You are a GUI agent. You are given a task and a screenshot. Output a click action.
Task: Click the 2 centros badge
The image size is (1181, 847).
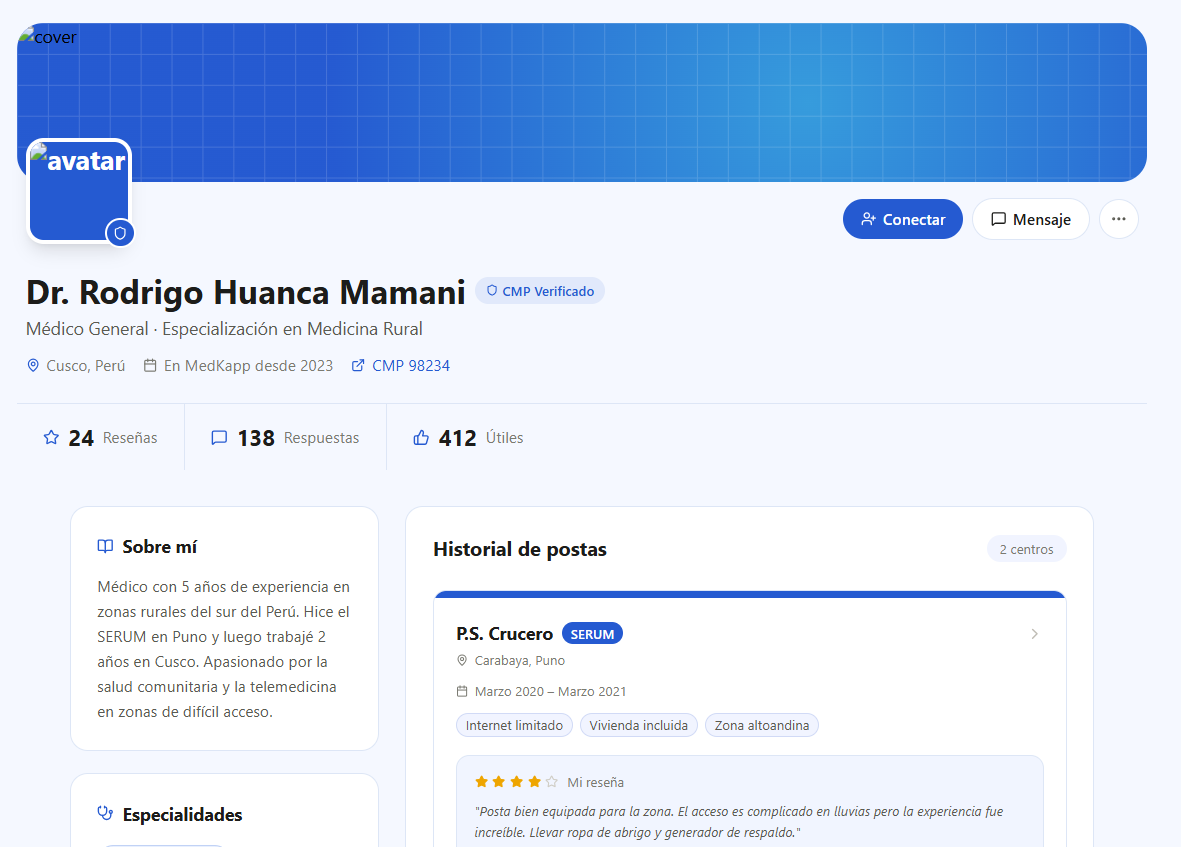tap(1026, 550)
